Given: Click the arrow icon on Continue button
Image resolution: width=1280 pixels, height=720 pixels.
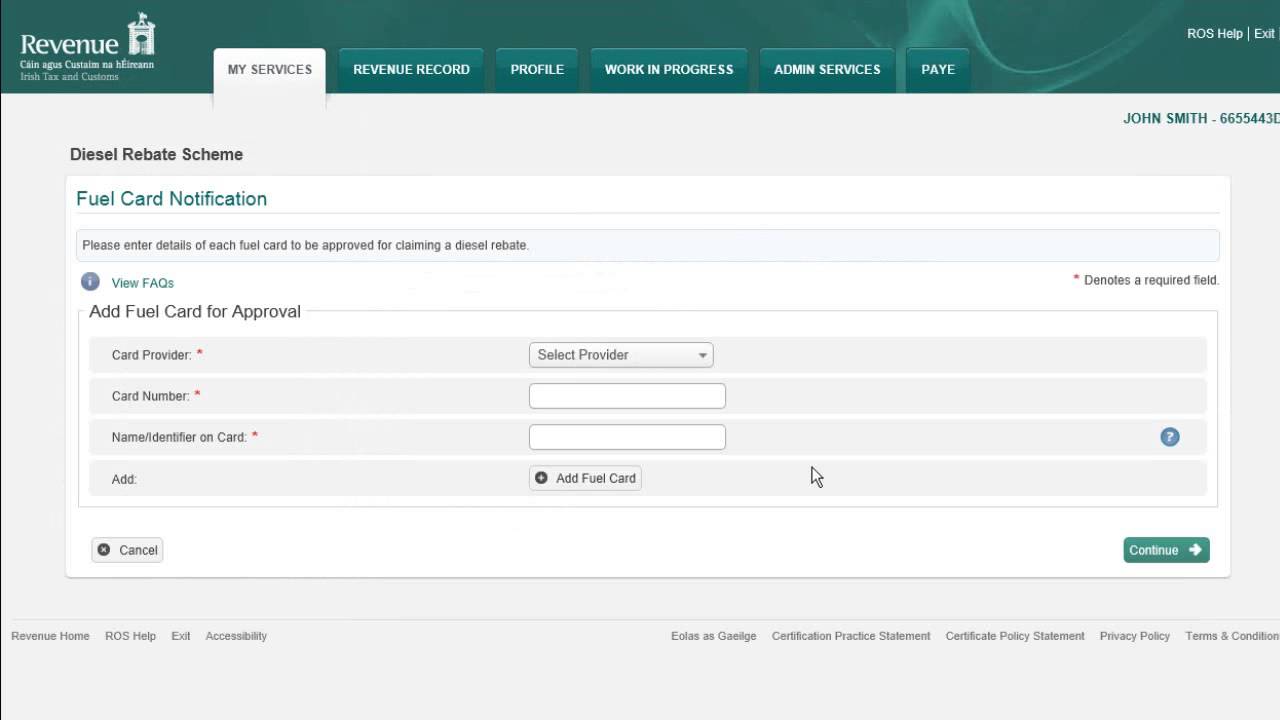Looking at the screenshot, I should (x=1195, y=550).
